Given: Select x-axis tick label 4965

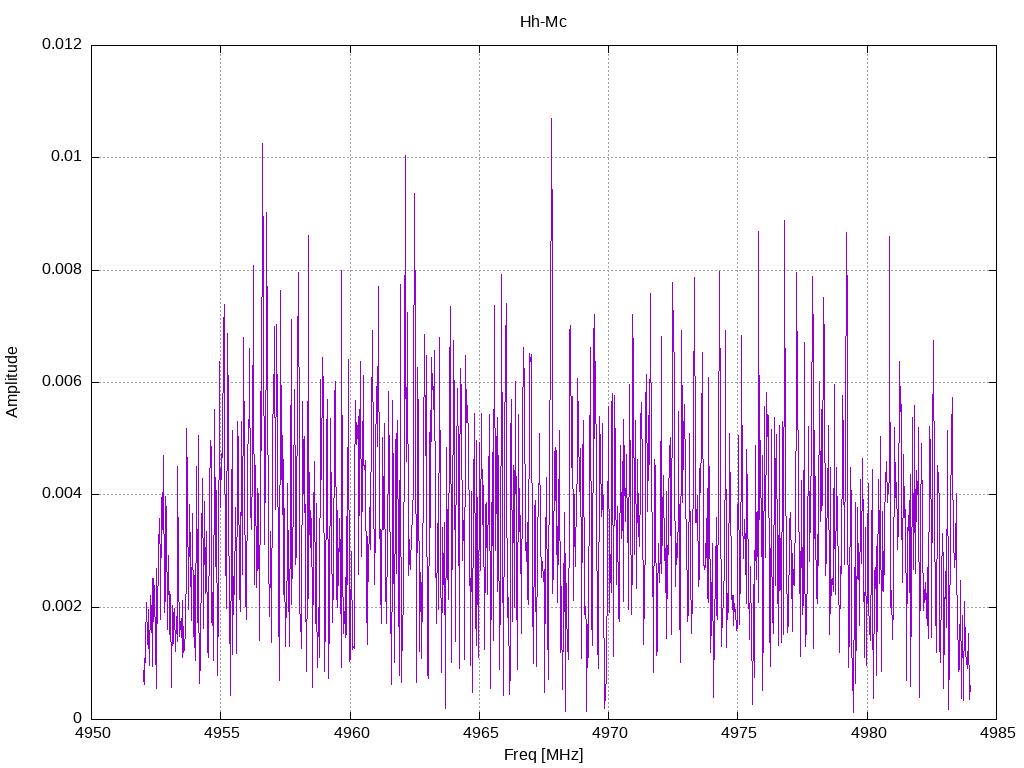Looking at the screenshot, I should (479, 733).
